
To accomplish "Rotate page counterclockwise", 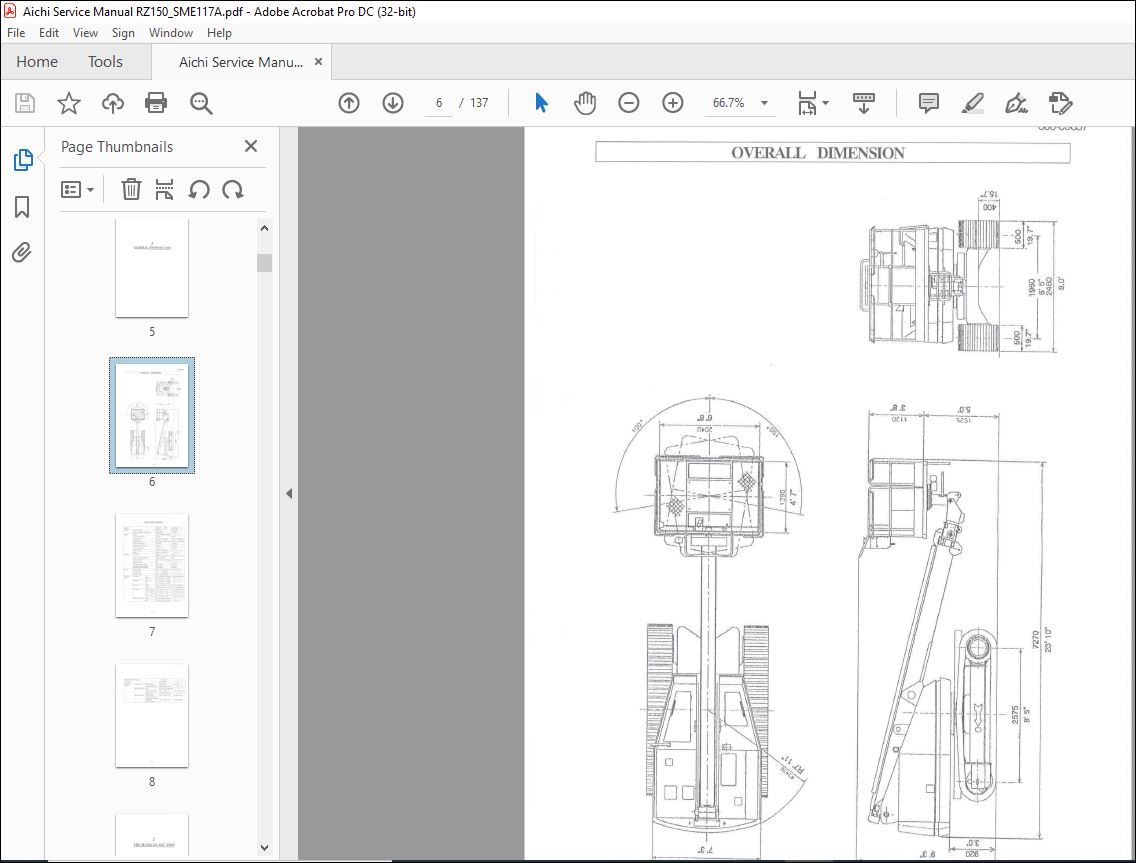I will (199, 190).
